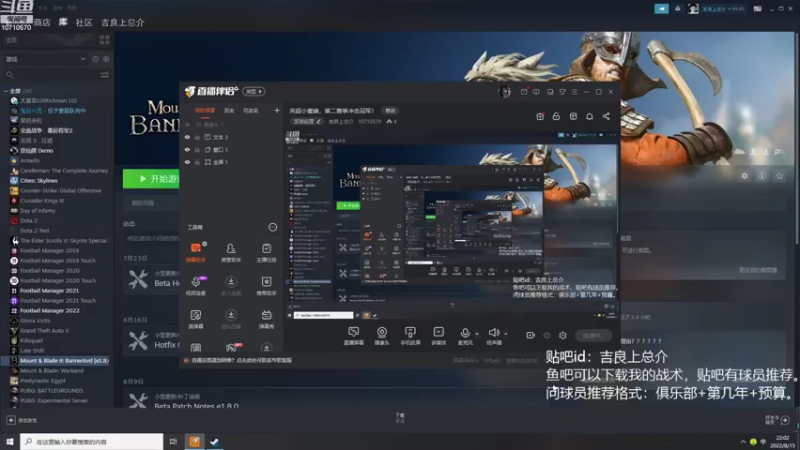This screenshot has height=450, width=800.
Task: Select Grand Theft Auto V in library
Action: [x=45, y=331]
